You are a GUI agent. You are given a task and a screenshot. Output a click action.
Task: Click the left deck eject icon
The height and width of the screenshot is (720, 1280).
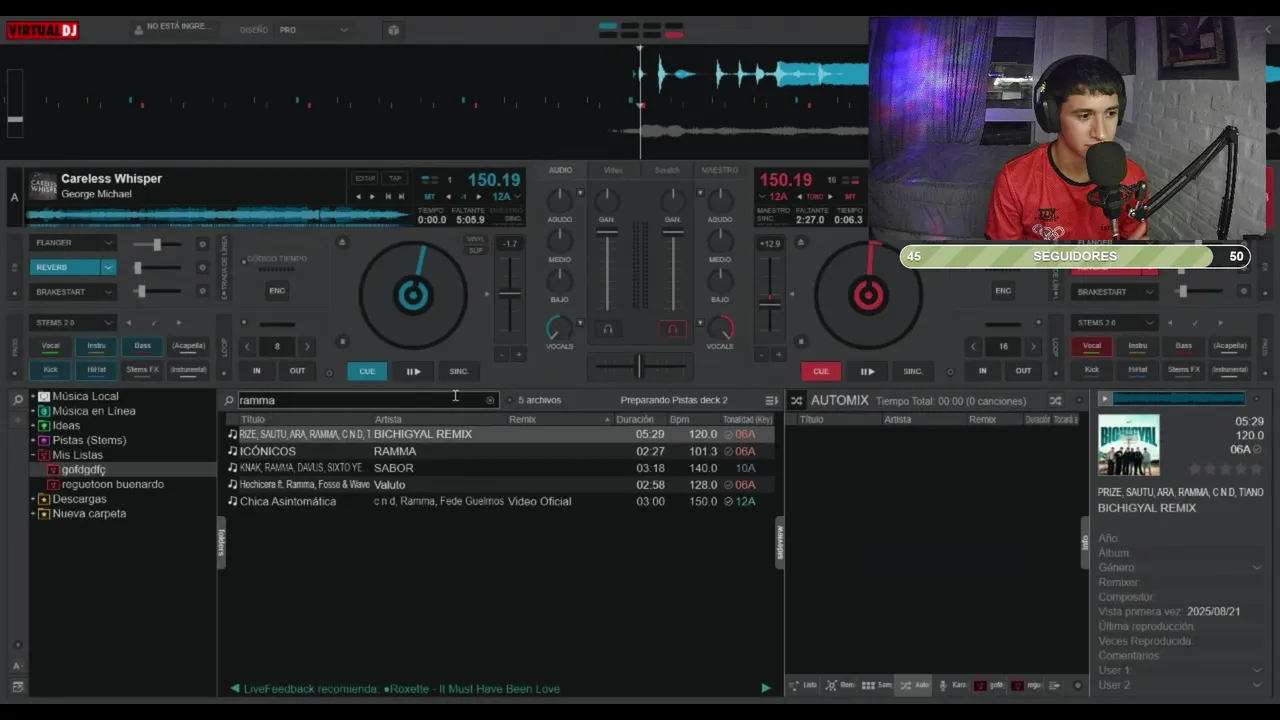pos(342,242)
